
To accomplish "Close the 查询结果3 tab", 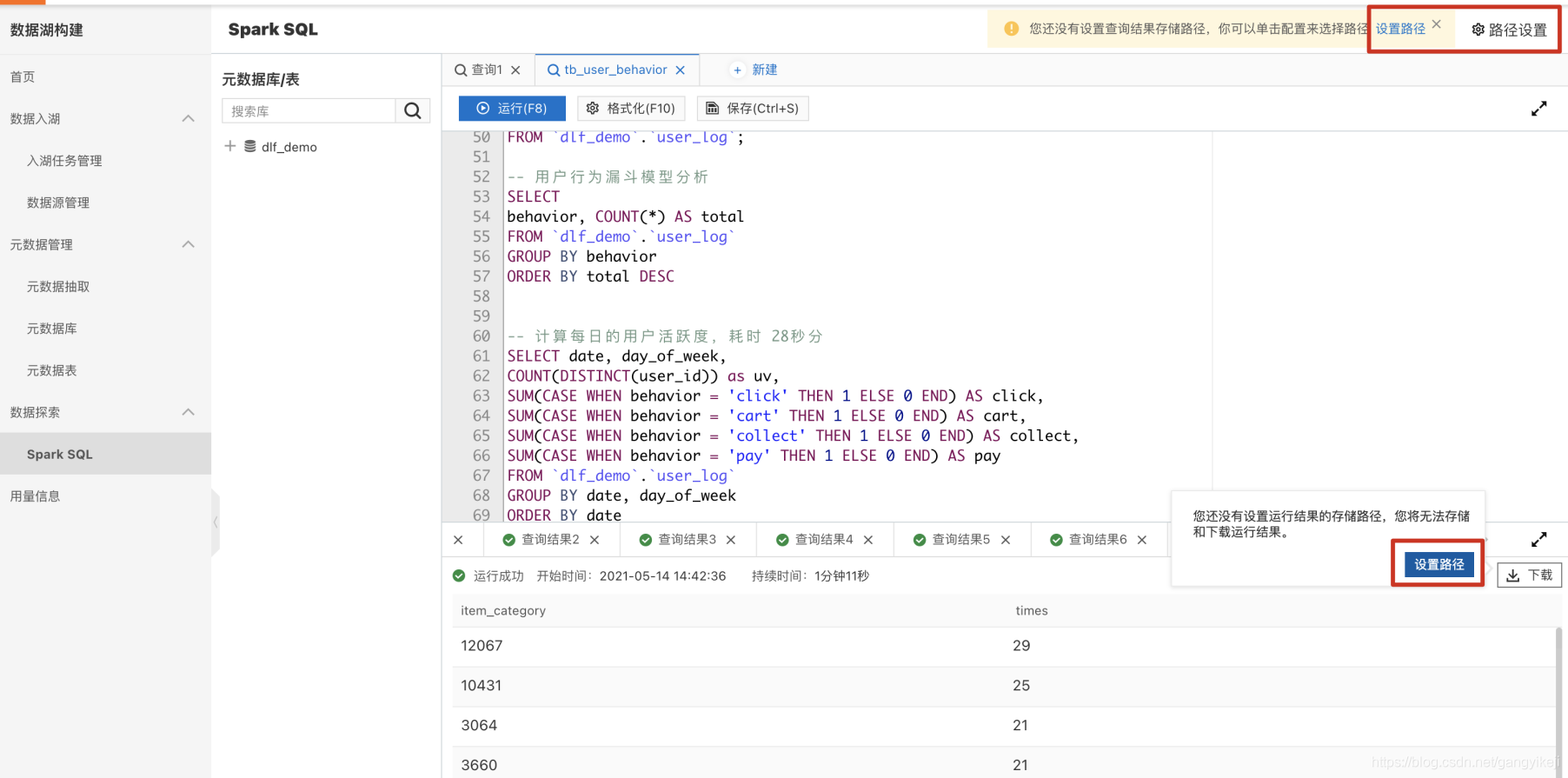I will (731, 540).
